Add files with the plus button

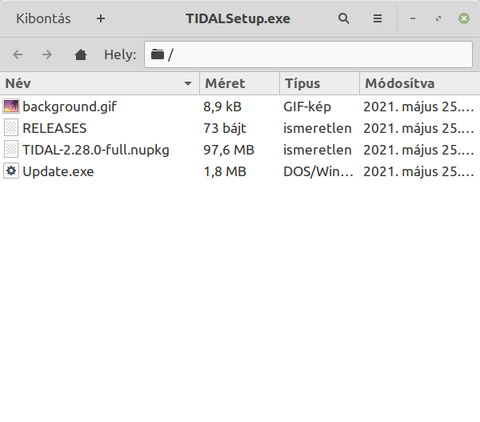(x=101, y=19)
